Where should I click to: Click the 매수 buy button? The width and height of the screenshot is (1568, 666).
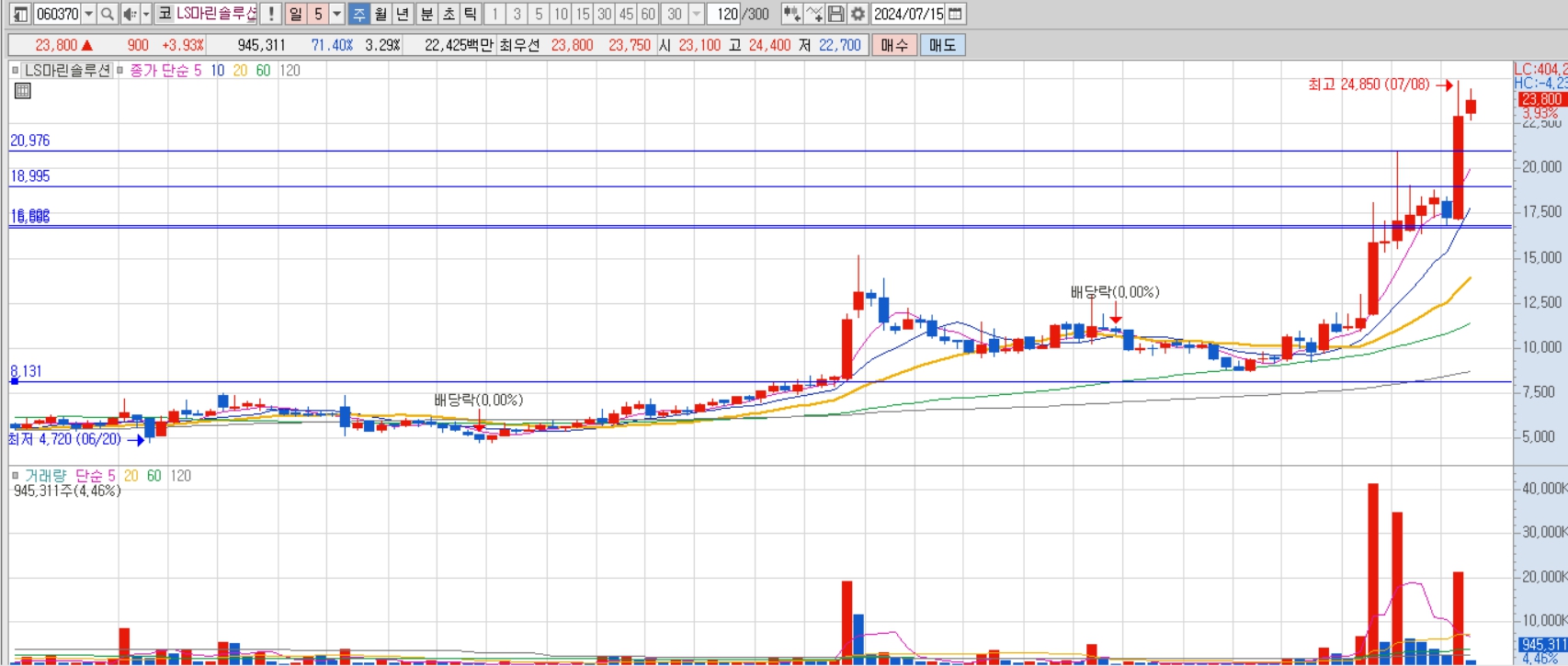point(893,45)
